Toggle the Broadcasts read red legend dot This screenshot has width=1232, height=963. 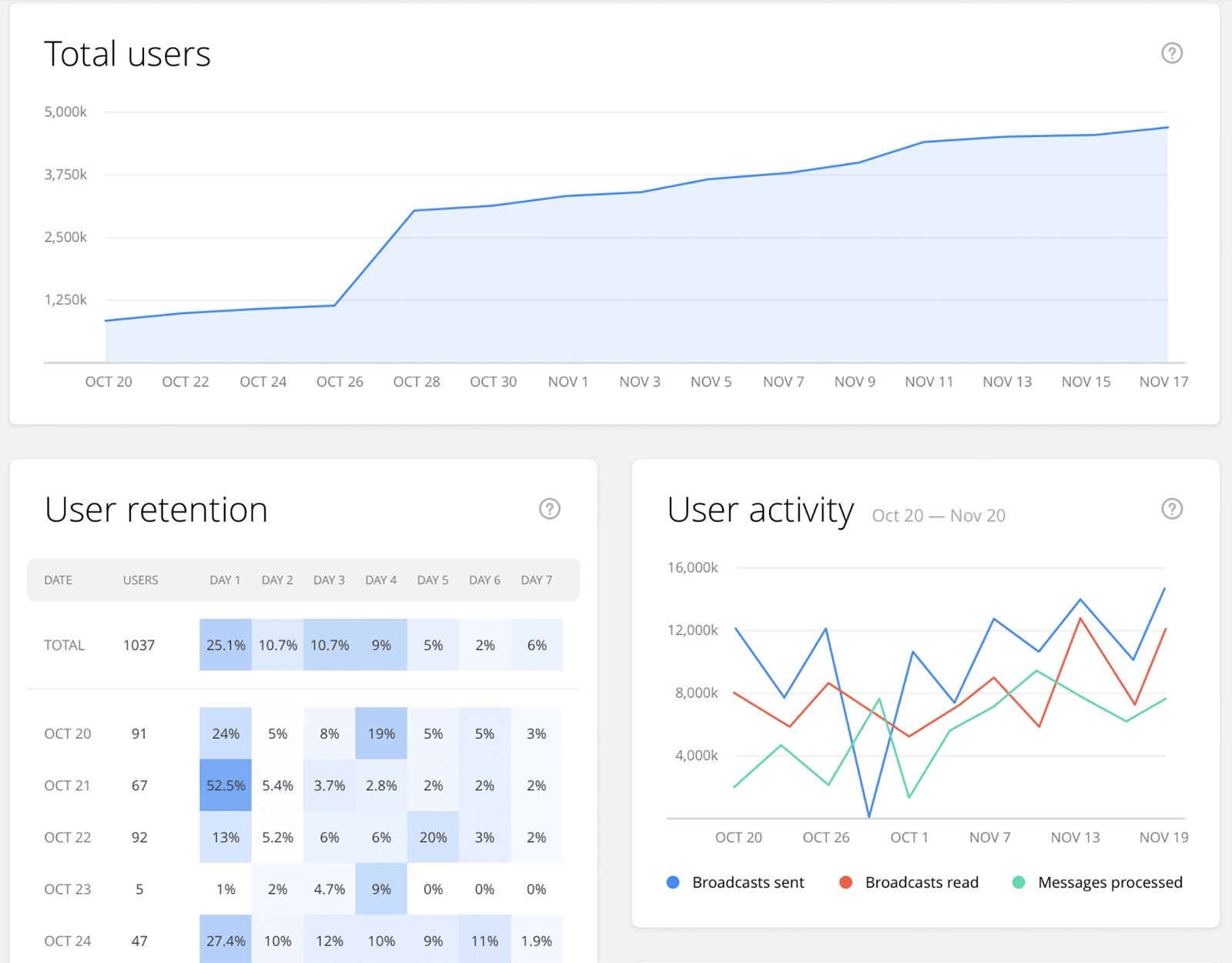tap(845, 882)
